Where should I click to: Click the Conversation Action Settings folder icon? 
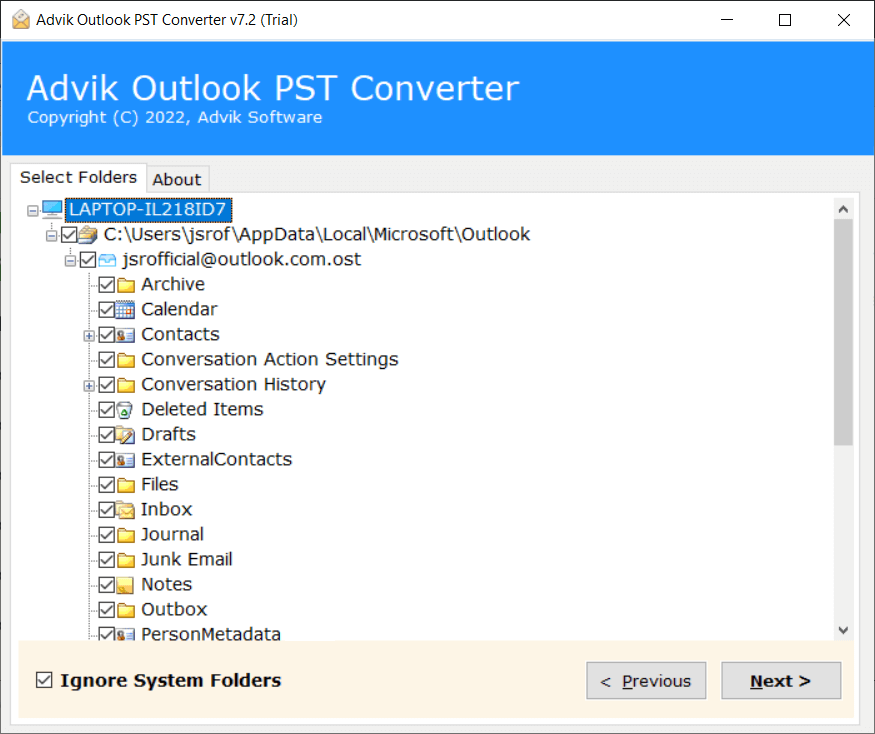coord(126,360)
